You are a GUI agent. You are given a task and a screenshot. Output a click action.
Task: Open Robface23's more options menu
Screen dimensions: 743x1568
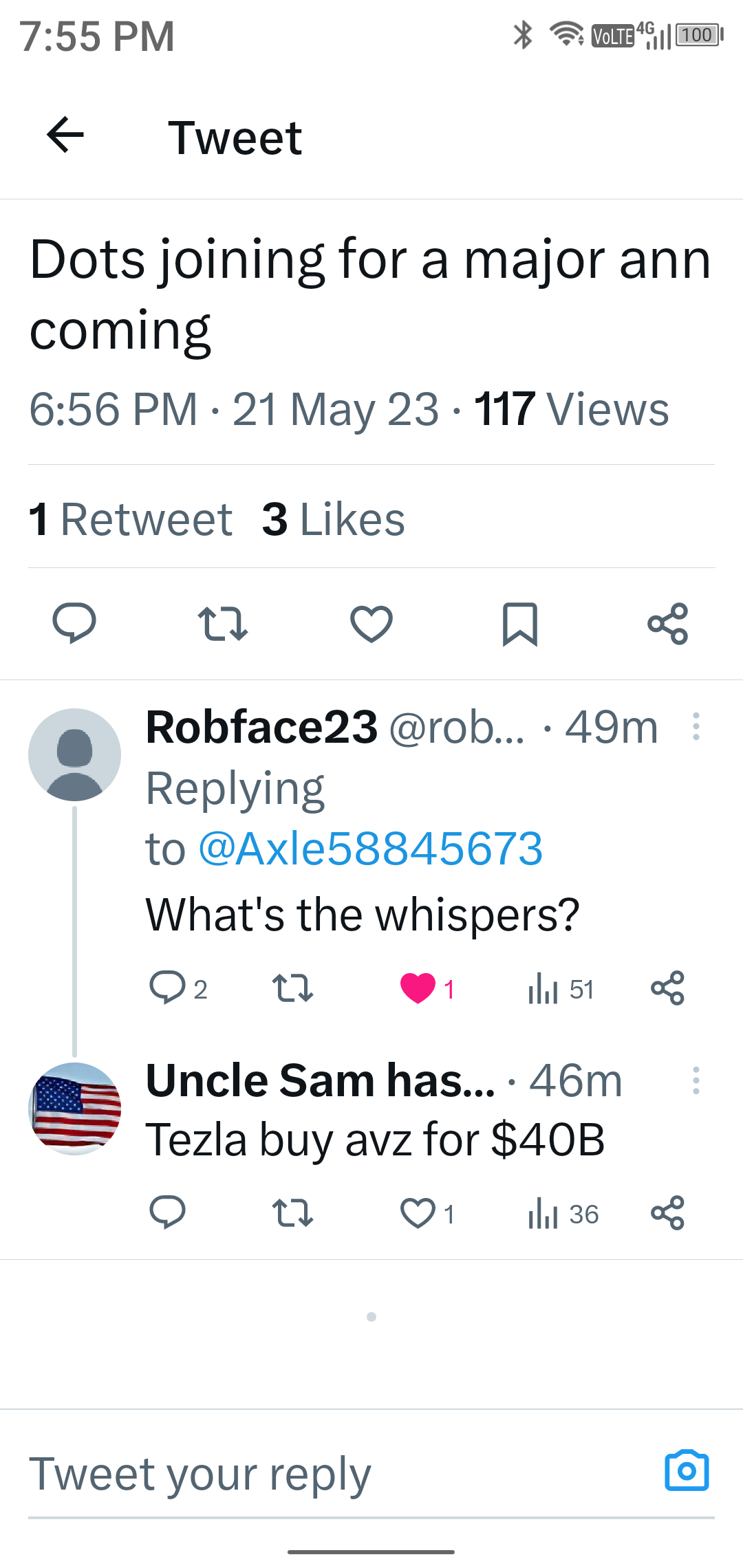pos(696,726)
